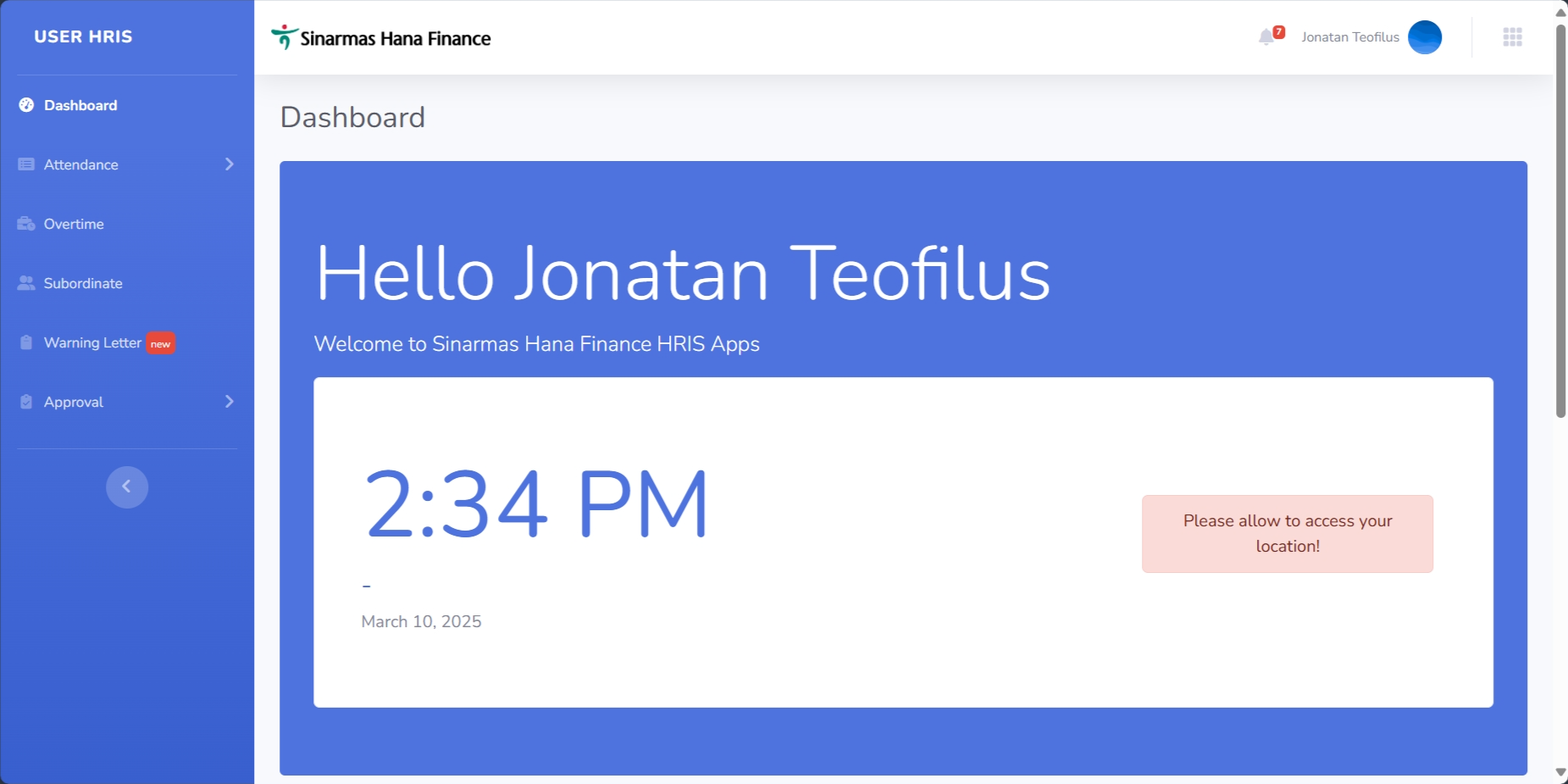The width and height of the screenshot is (1568, 784).
Task: Click the location access alert message
Action: pyautogui.click(x=1287, y=534)
